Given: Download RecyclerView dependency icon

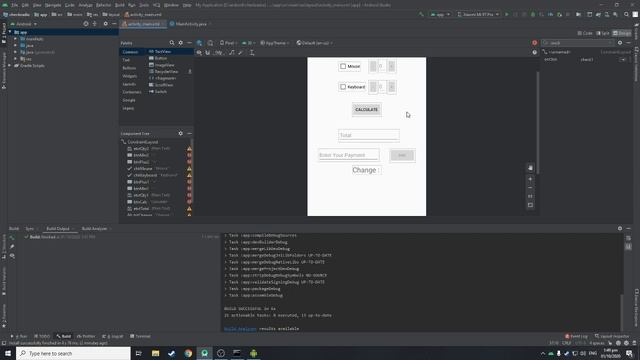Looking at the screenshot, I should click(x=189, y=72).
